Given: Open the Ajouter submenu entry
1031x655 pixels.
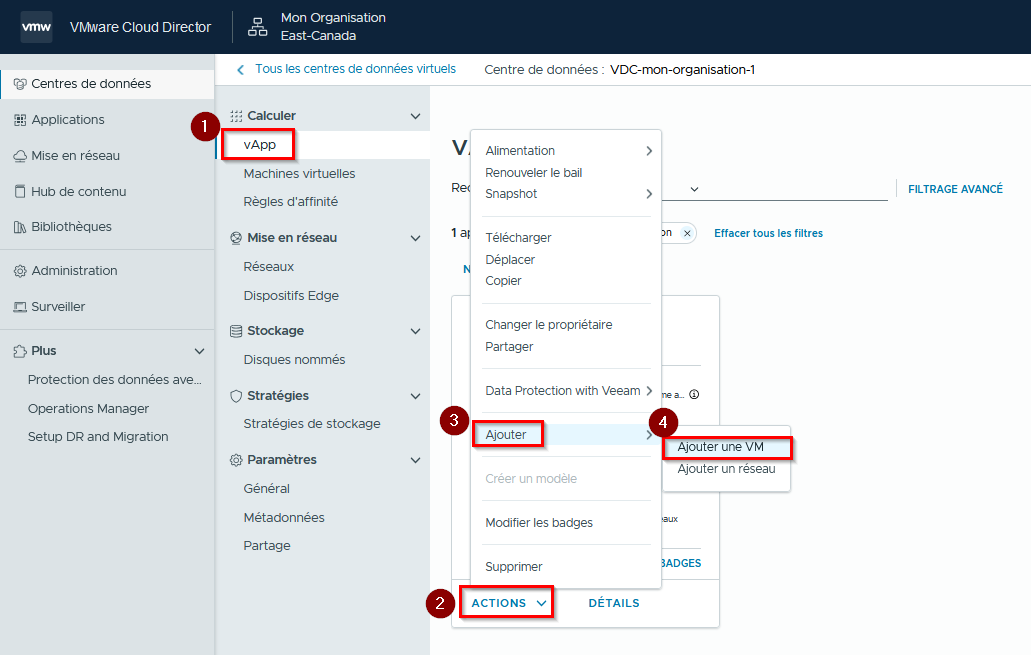Looking at the screenshot, I should [565, 435].
